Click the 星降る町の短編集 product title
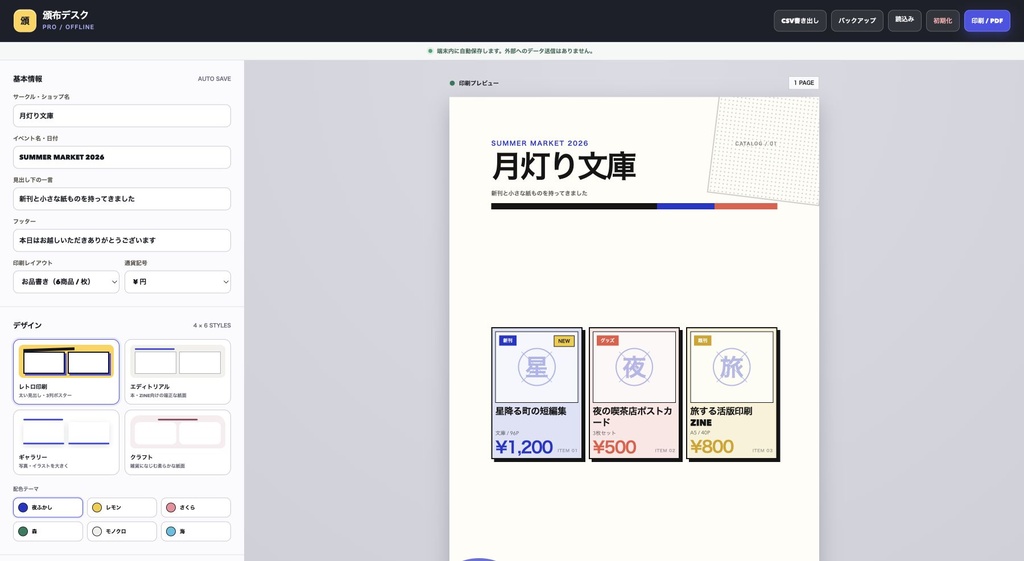1024x561 pixels. (x=531, y=411)
